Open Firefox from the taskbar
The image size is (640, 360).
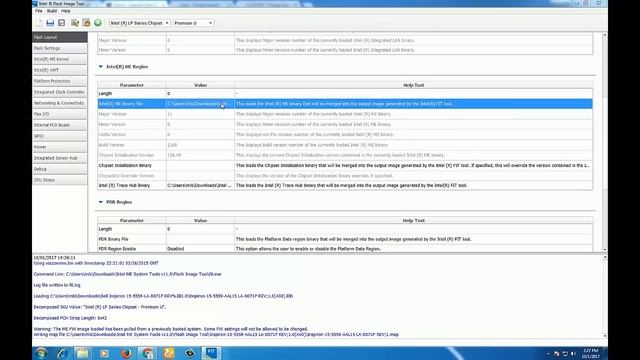126,353
